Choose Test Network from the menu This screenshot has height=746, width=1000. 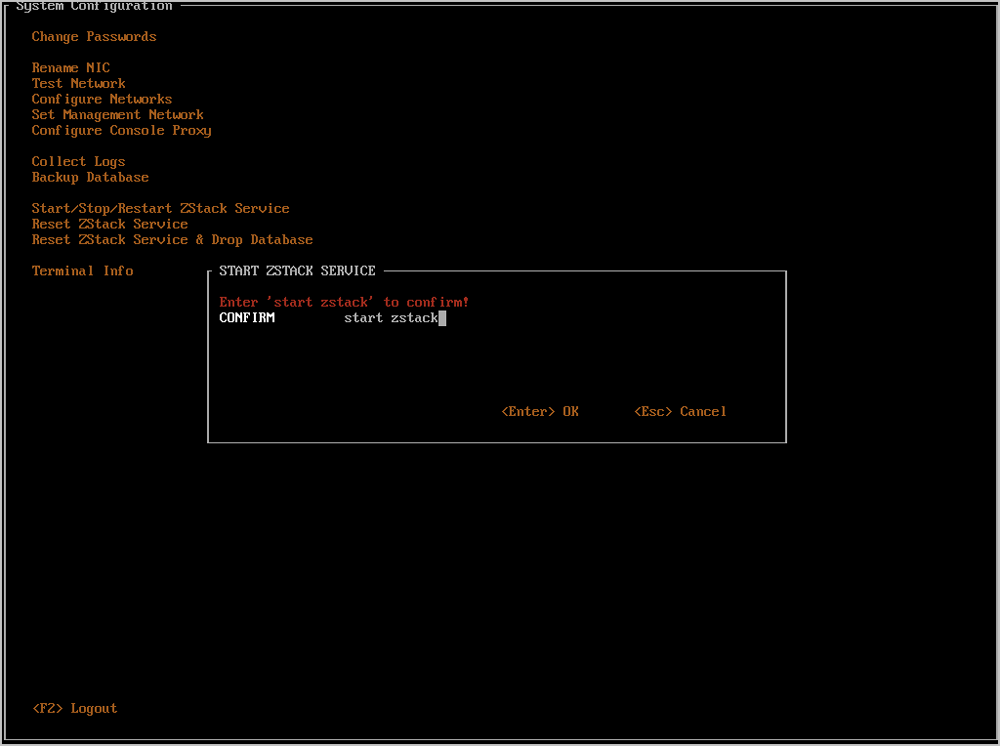click(78, 84)
